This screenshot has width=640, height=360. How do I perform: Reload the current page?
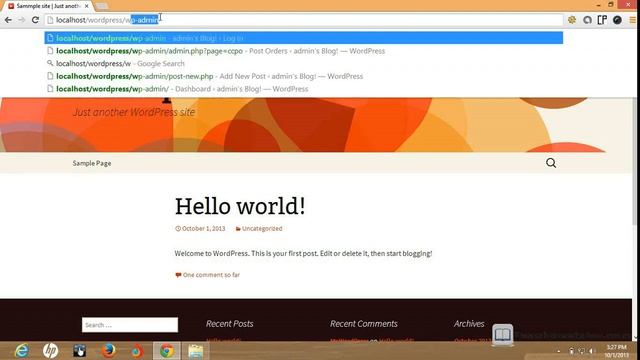click(x=36, y=20)
